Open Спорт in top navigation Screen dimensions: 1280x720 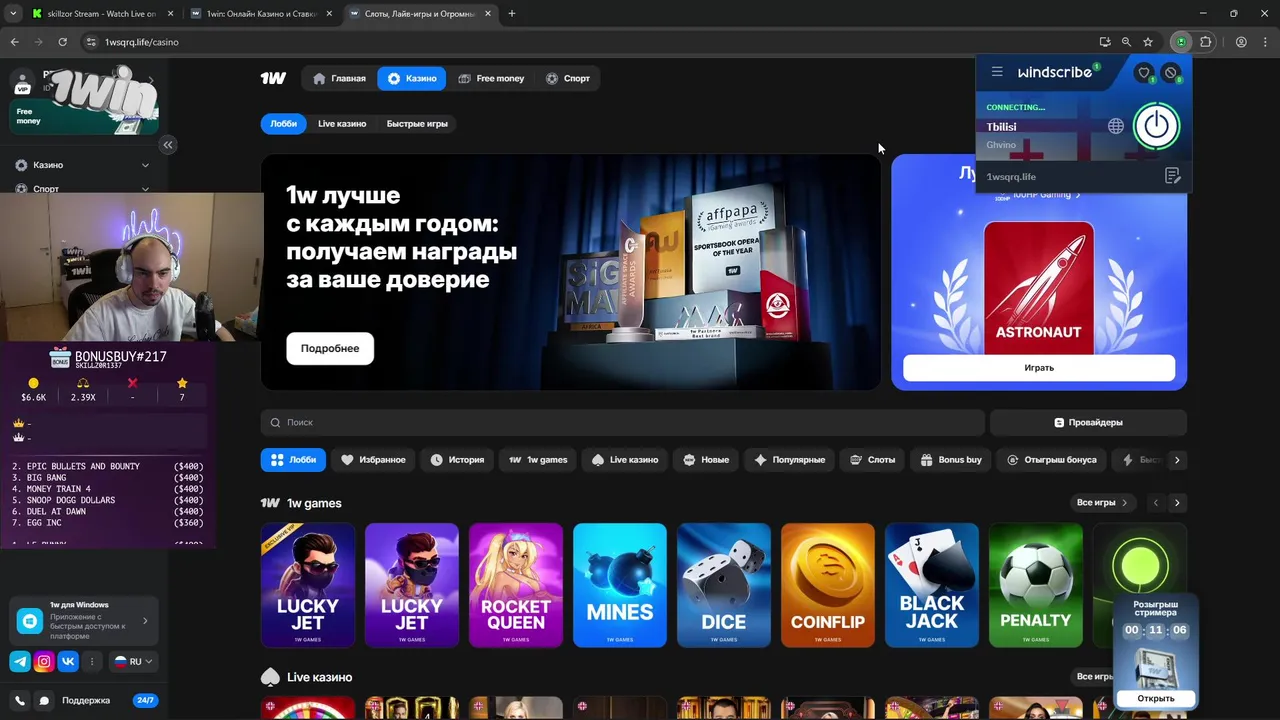tap(568, 78)
